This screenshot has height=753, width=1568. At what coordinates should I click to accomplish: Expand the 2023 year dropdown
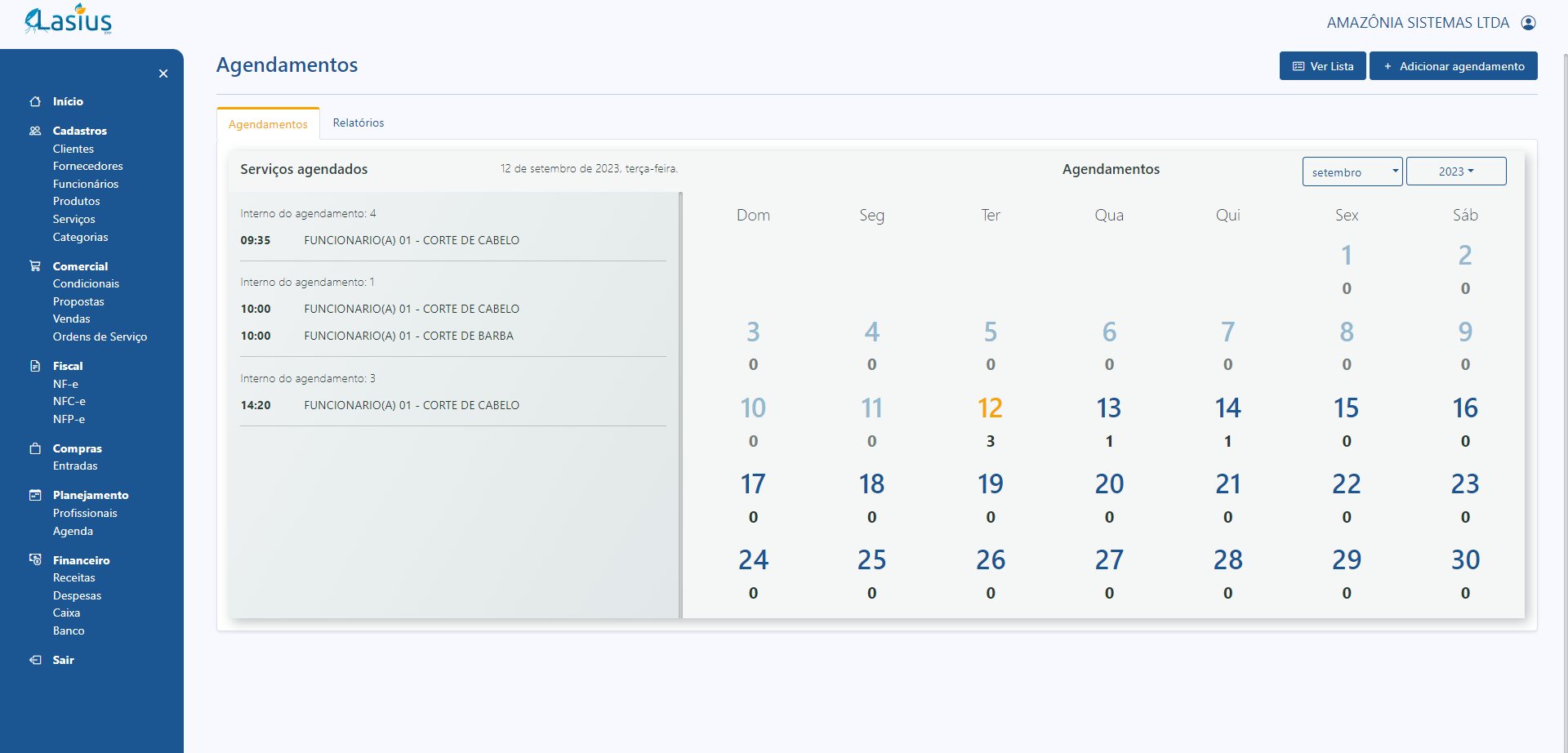coord(1455,172)
